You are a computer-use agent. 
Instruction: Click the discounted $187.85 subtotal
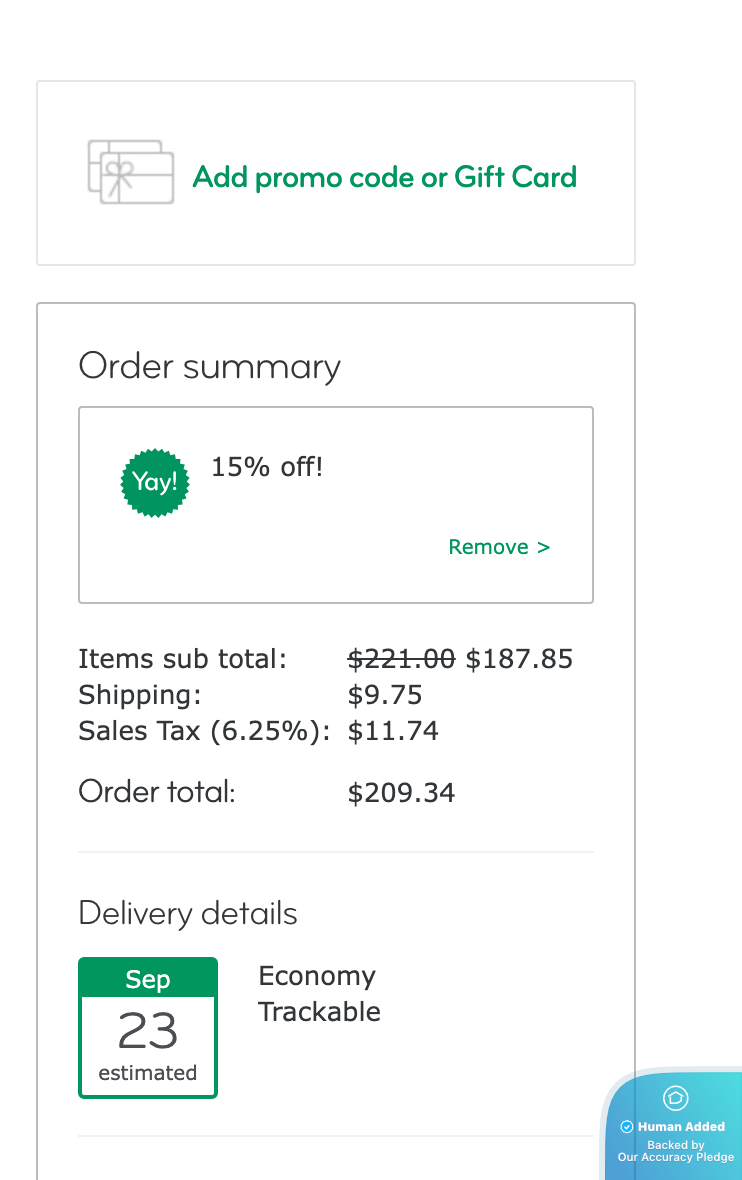519,659
